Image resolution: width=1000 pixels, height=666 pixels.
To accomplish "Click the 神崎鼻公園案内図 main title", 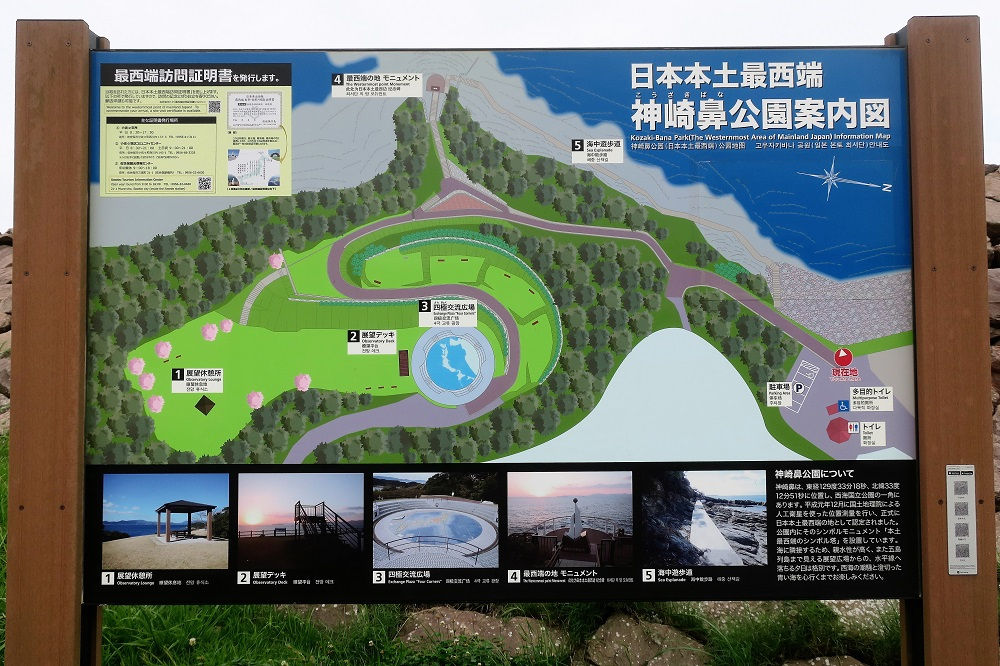I will [759, 111].
